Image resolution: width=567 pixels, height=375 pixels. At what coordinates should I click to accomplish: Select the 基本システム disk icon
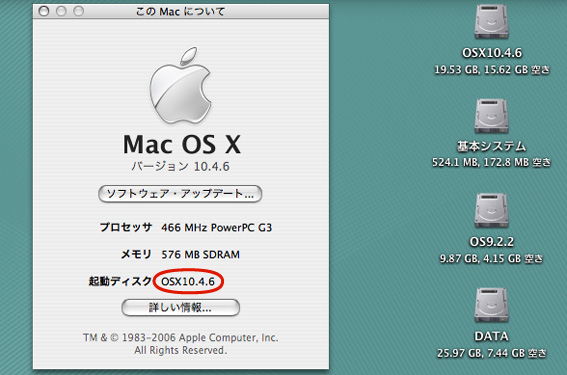(x=491, y=116)
